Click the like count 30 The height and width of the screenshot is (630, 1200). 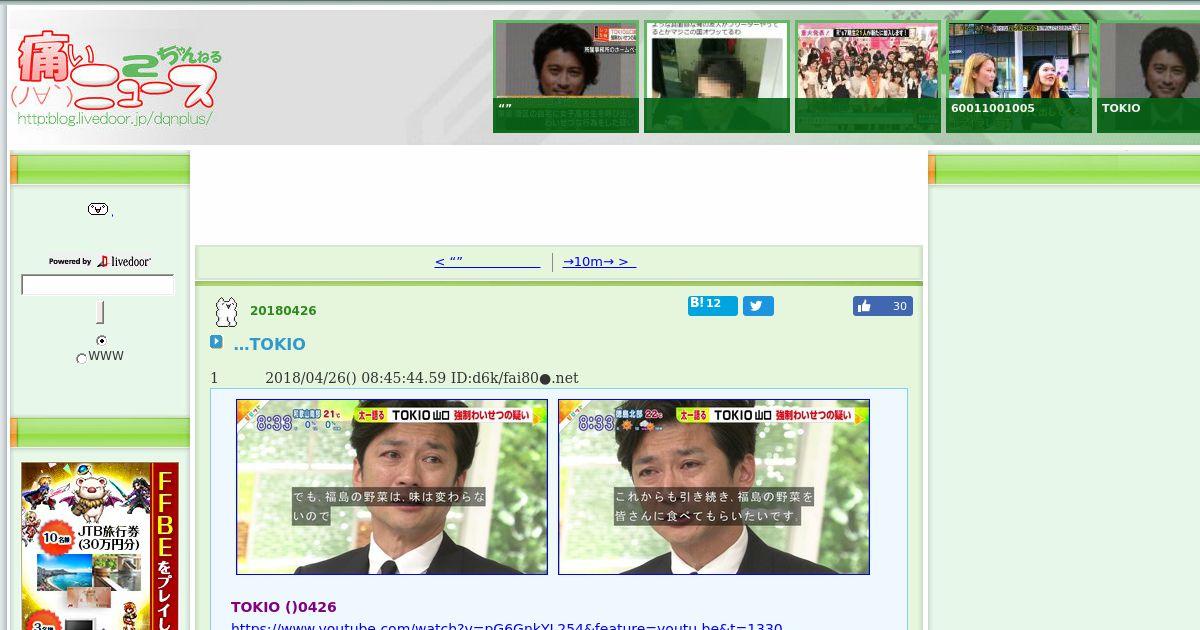click(899, 306)
